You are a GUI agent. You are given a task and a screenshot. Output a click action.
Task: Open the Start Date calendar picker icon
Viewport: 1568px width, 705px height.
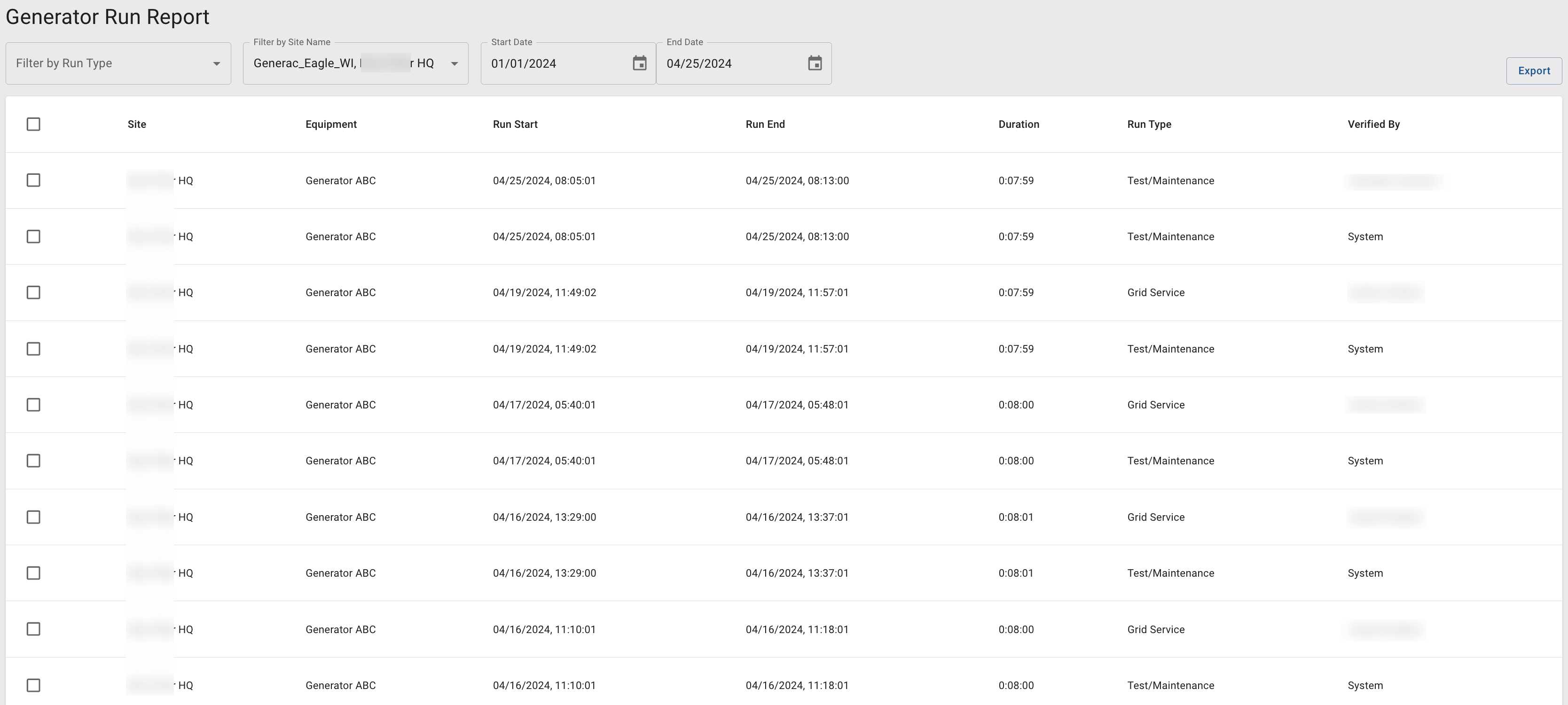tap(639, 63)
